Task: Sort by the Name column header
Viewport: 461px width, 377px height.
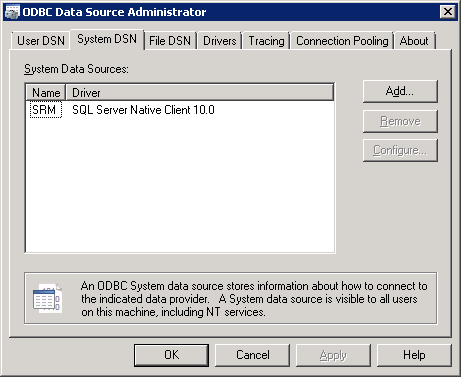Action: click(x=46, y=92)
